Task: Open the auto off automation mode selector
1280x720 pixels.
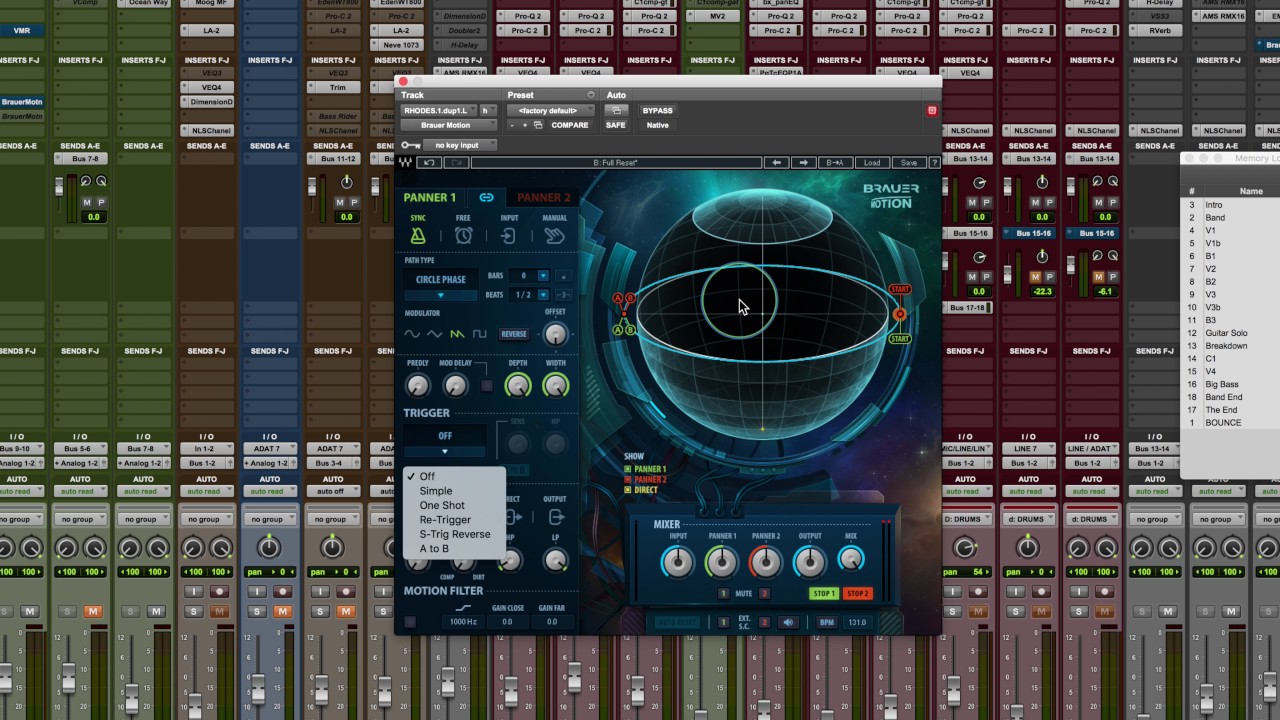Action: pyautogui.click(x=332, y=491)
